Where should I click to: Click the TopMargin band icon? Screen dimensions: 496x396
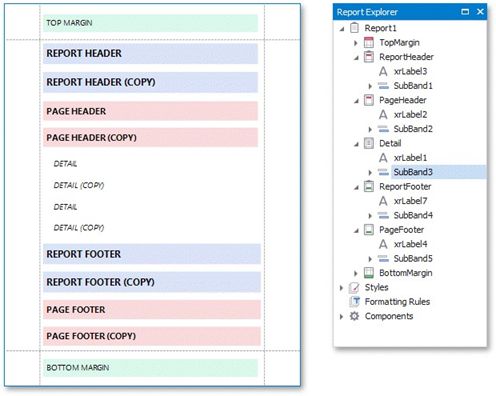pyautogui.click(x=369, y=42)
